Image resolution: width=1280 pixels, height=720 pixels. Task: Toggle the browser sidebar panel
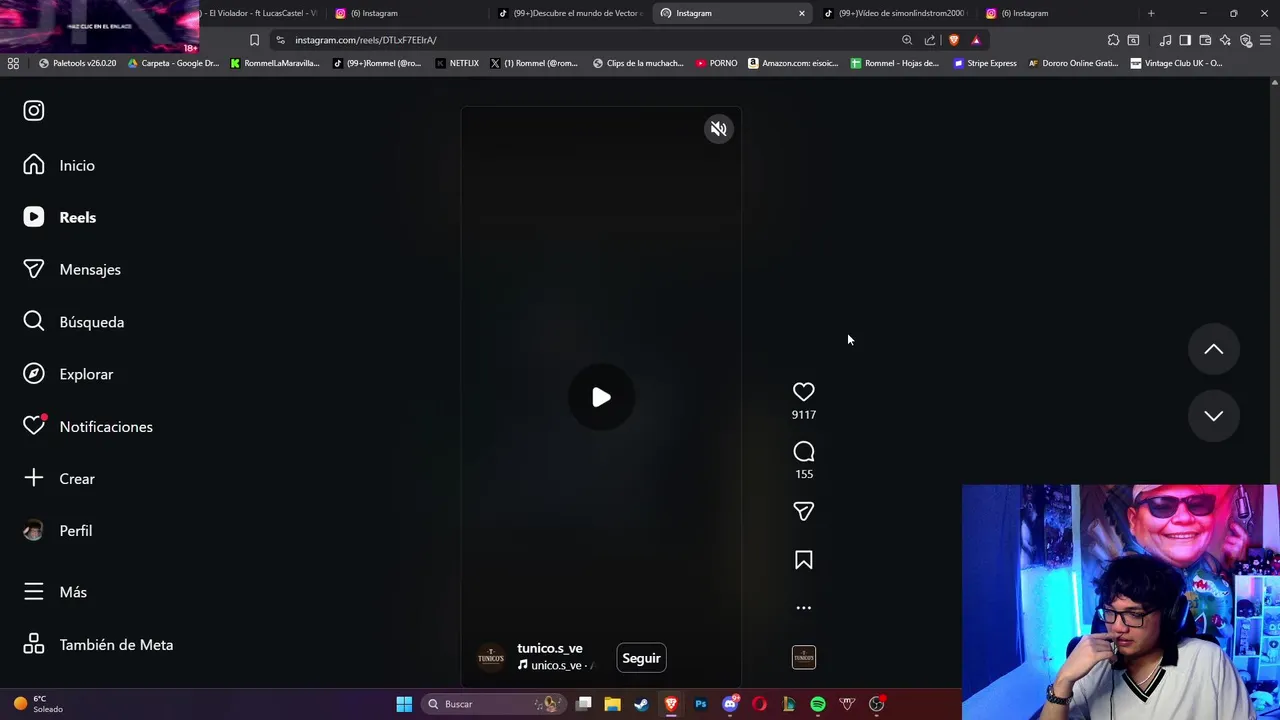[1185, 40]
